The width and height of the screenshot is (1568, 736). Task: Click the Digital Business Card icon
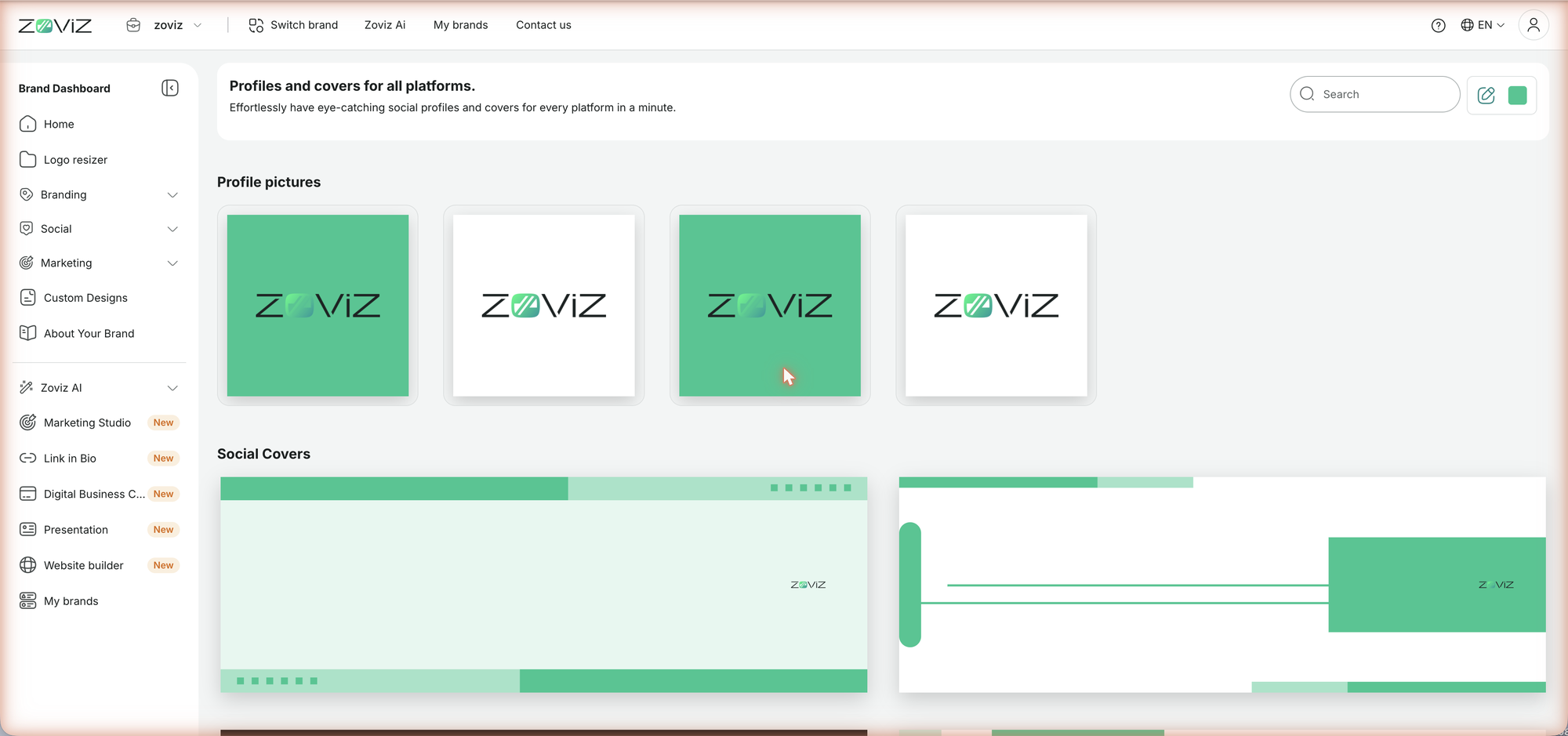[27, 494]
